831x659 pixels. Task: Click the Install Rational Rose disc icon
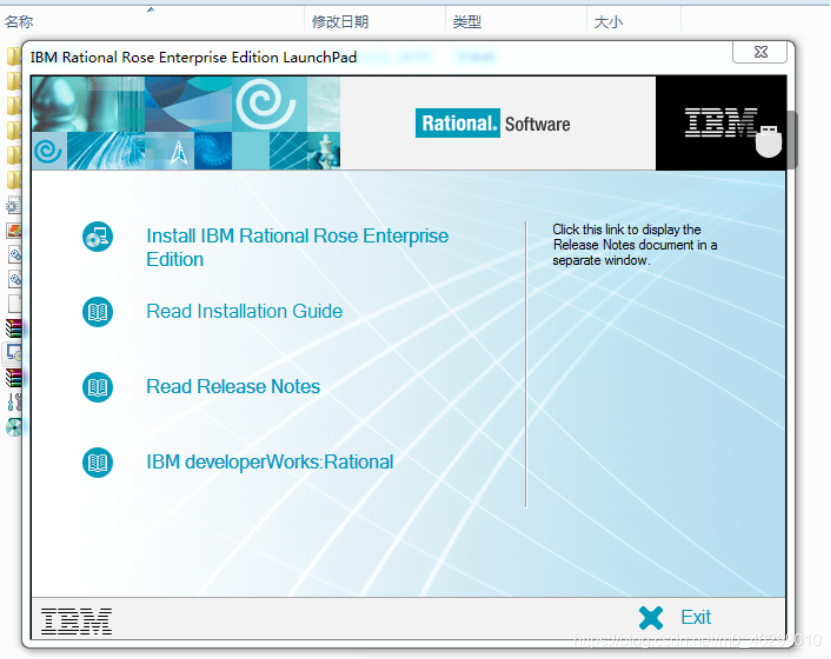(x=98, y=236)
